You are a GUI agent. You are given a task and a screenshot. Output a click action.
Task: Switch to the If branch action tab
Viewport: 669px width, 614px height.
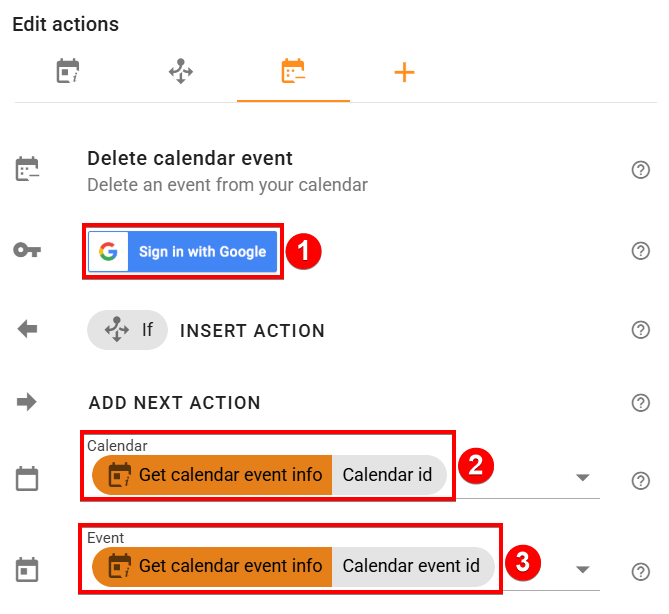[x=181, y=72]
